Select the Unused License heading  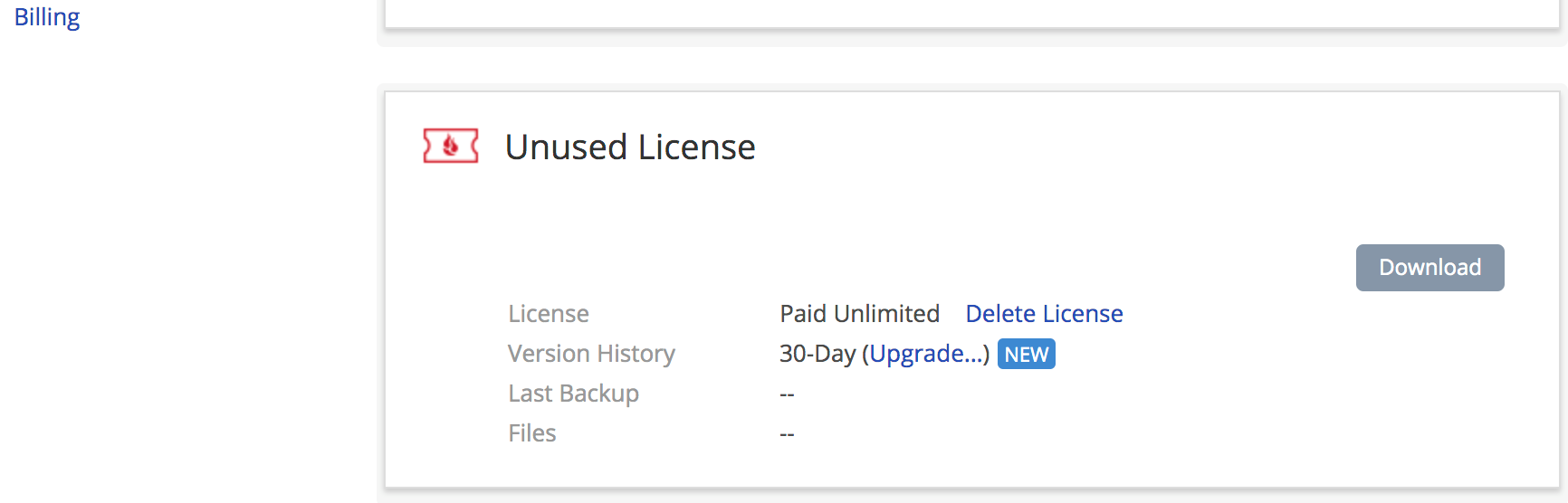630,147
